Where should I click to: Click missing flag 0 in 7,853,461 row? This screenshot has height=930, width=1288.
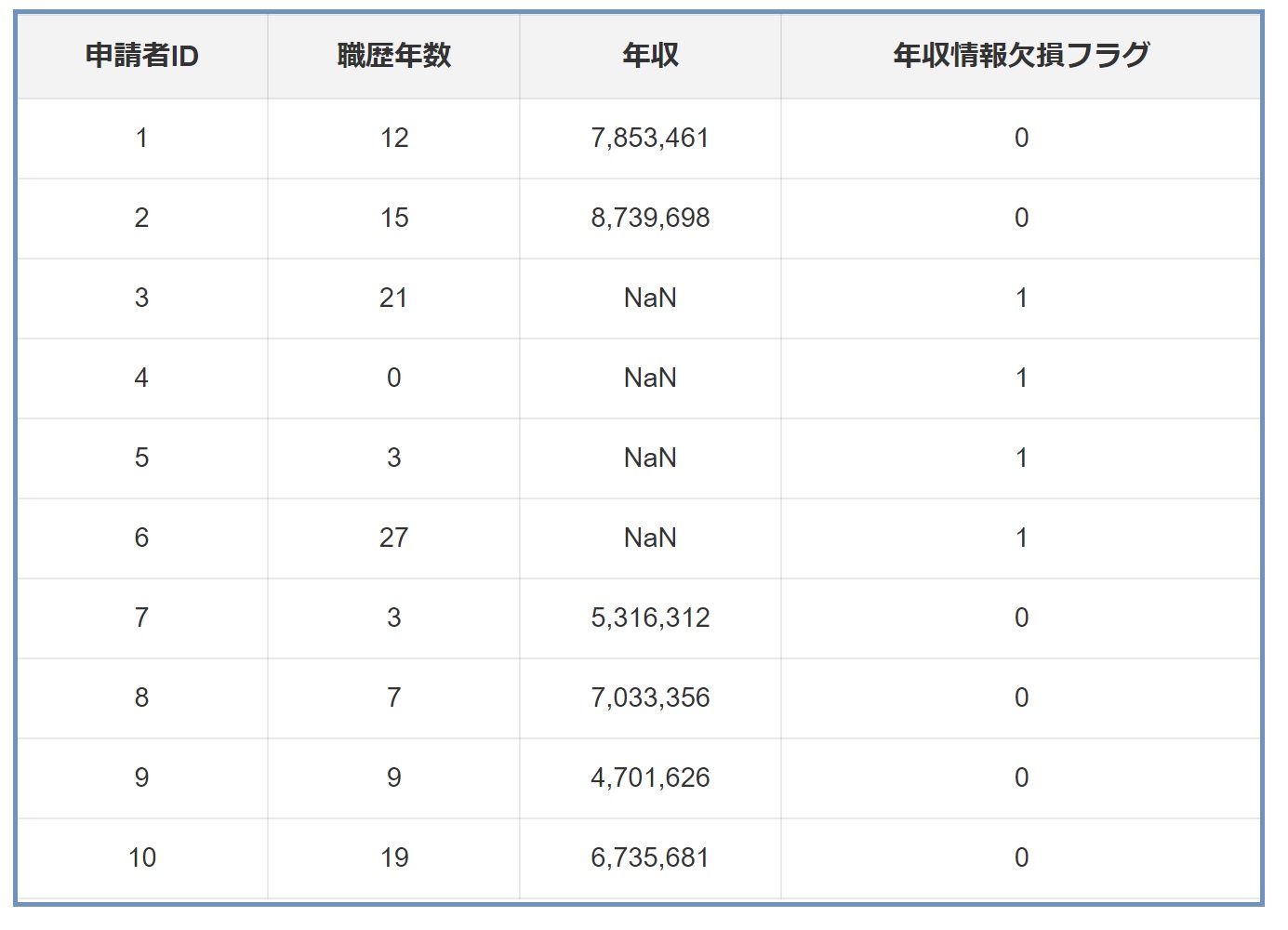[1021, 139]
